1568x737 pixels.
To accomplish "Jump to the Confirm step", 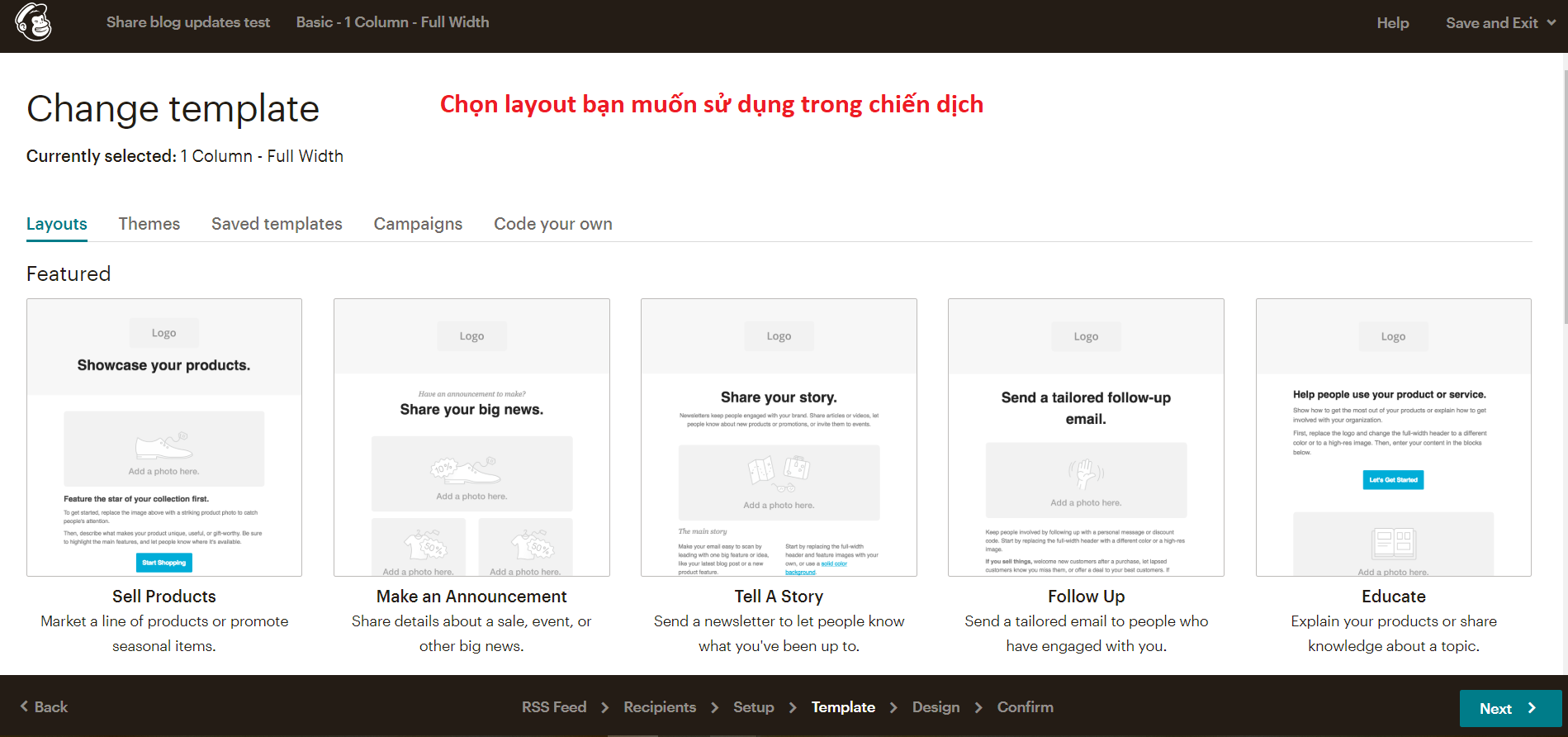I will point(1025,707).
